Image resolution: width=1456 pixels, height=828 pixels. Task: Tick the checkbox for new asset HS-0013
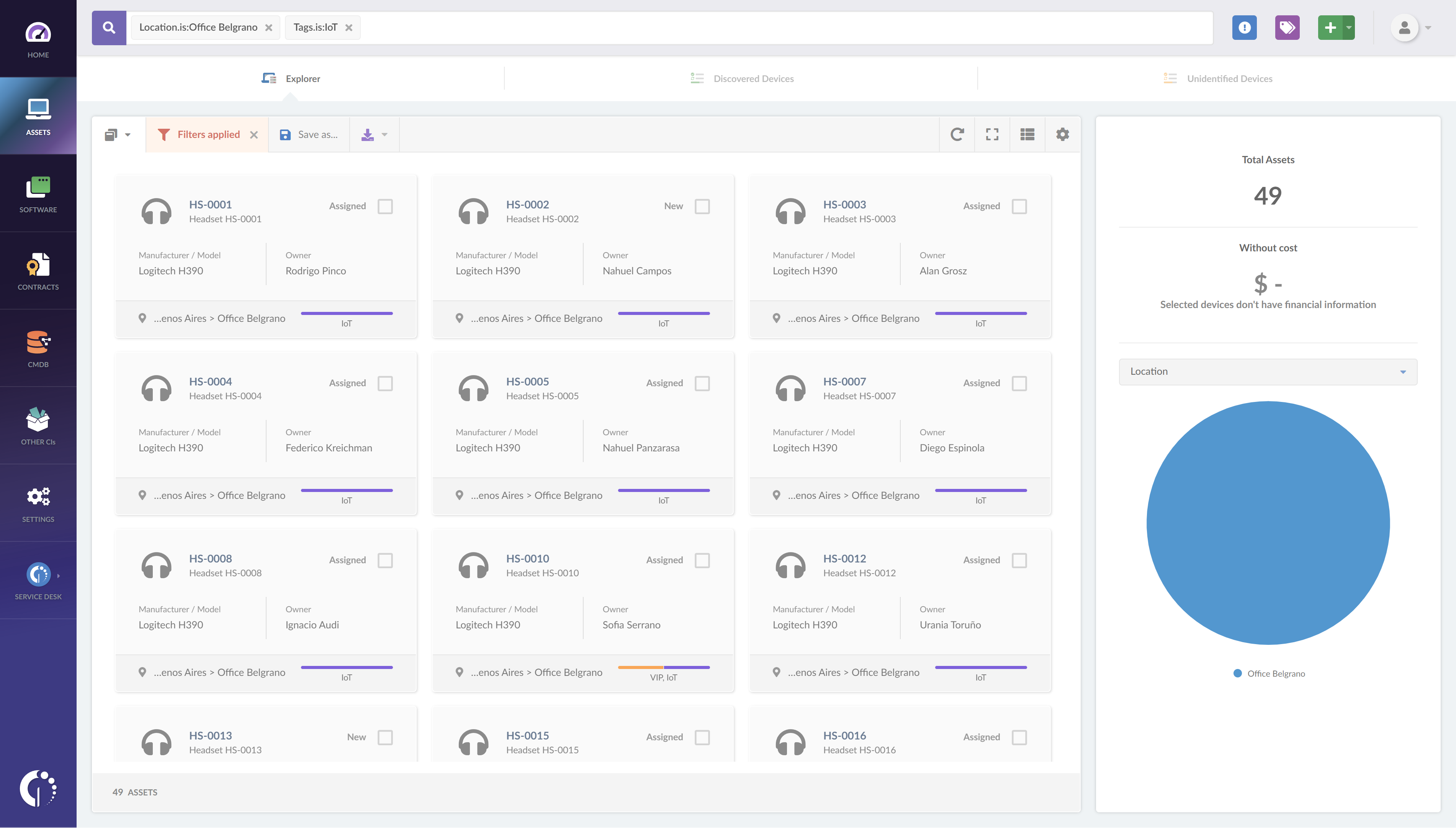pyautogui.click(x=385, y=737)
